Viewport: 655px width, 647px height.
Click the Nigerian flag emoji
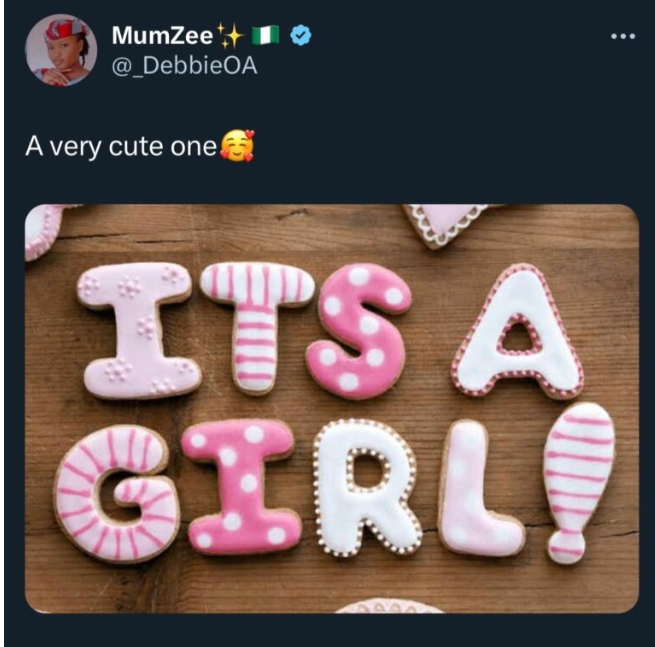click(x=269, y=37)
